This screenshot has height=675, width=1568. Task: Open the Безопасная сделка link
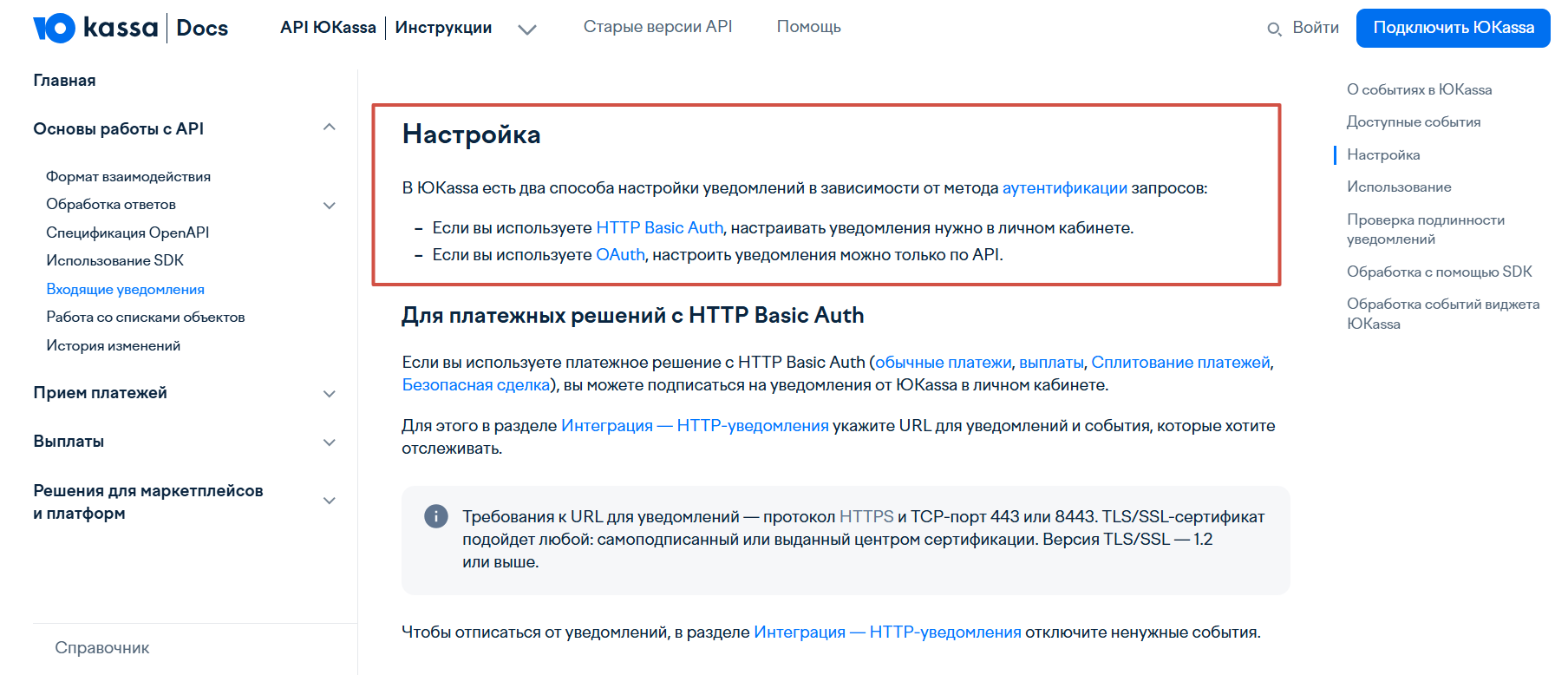(475, 384)
